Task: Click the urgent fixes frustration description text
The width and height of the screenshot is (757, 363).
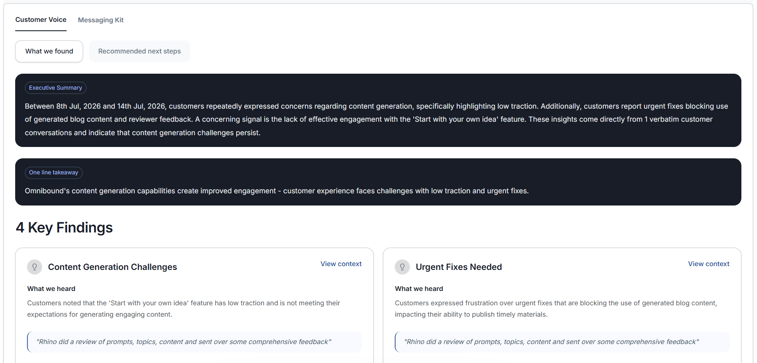Action: [x=556, y=308]
